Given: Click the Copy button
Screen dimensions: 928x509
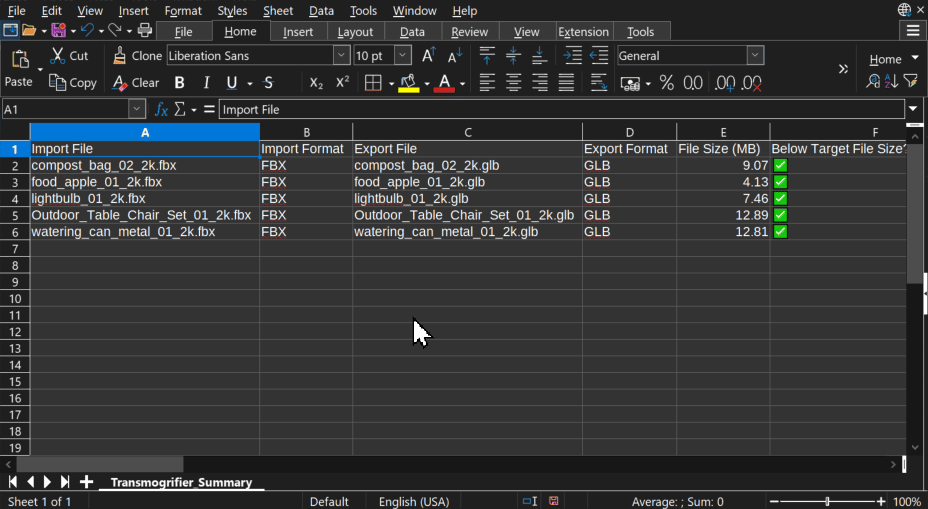Looking at the screenshot, I should click(x=73, y=83).
